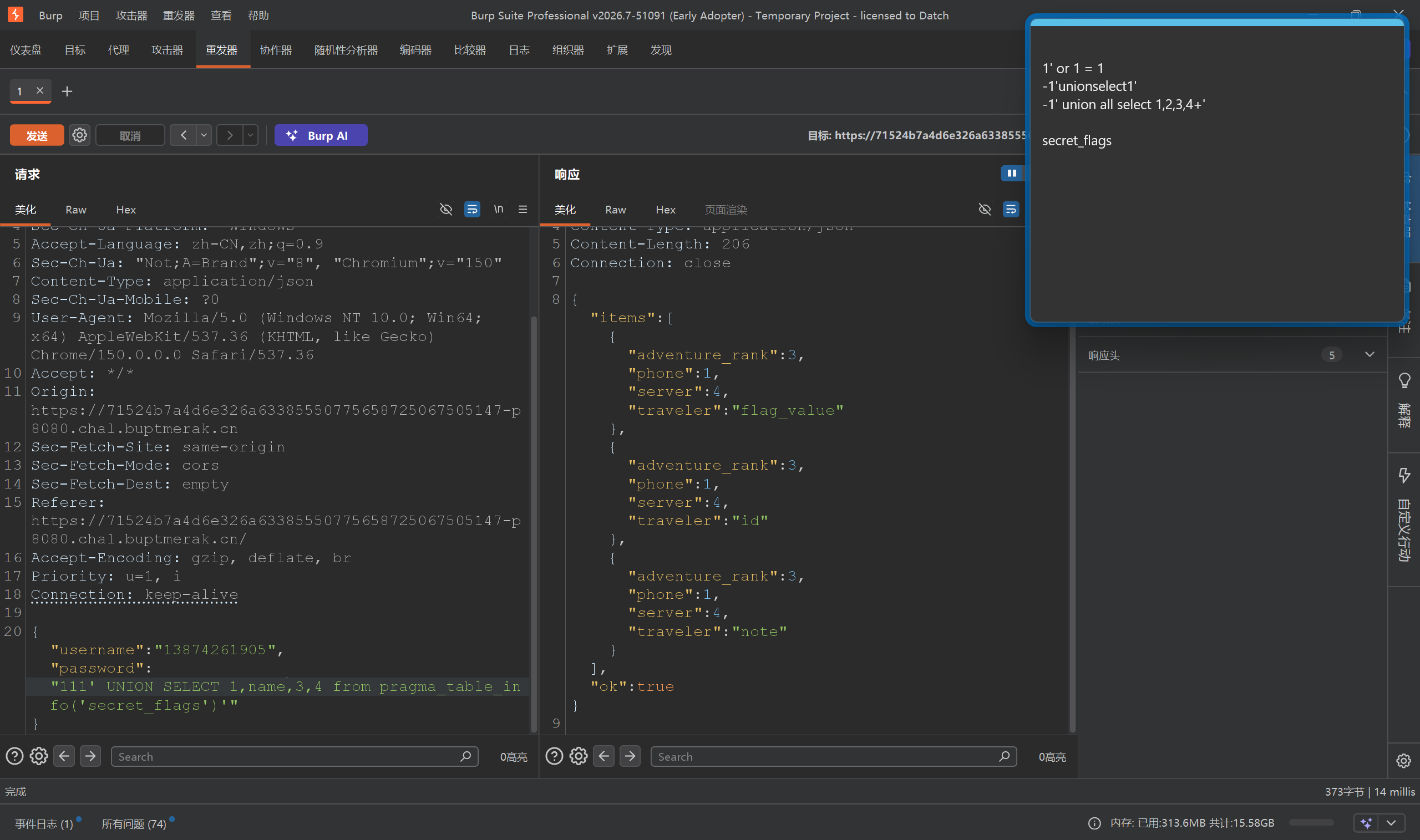Switch to the 代理 tool tab

(x=118, y=50)
